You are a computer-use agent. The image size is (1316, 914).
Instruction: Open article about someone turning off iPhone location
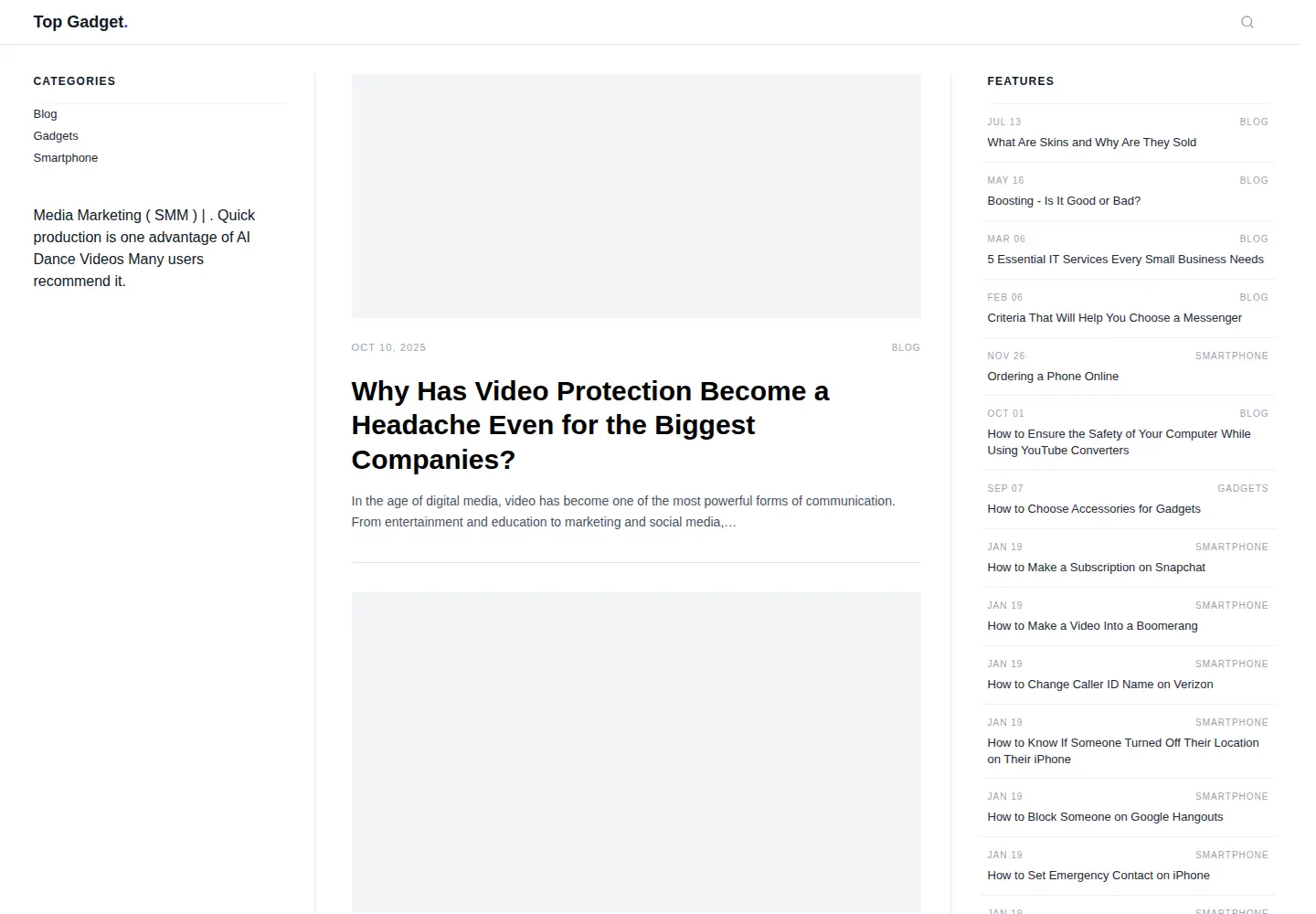pos(1123,751)
